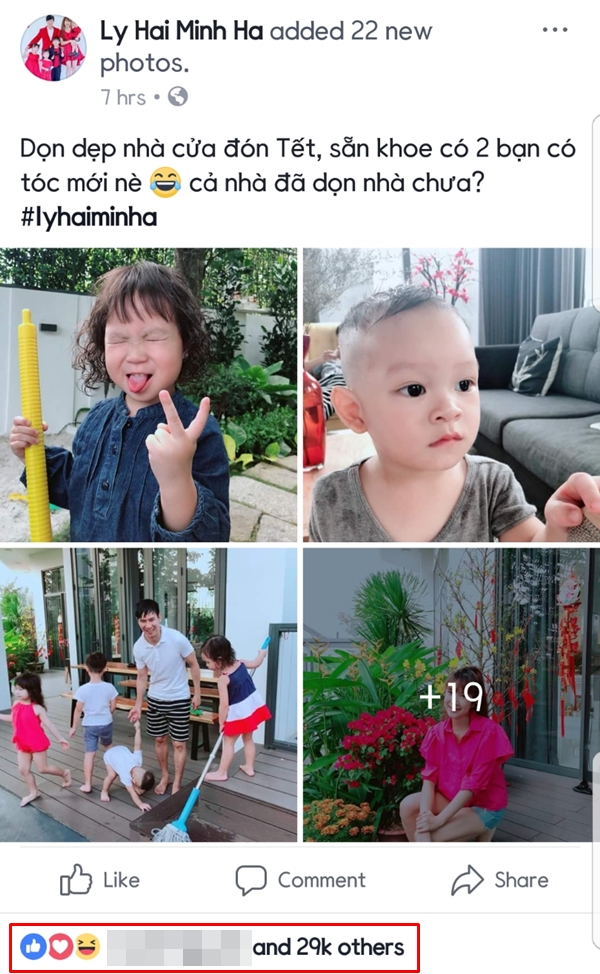
Task: Click the Comment speech bubble icon
Action: (251, 880)
